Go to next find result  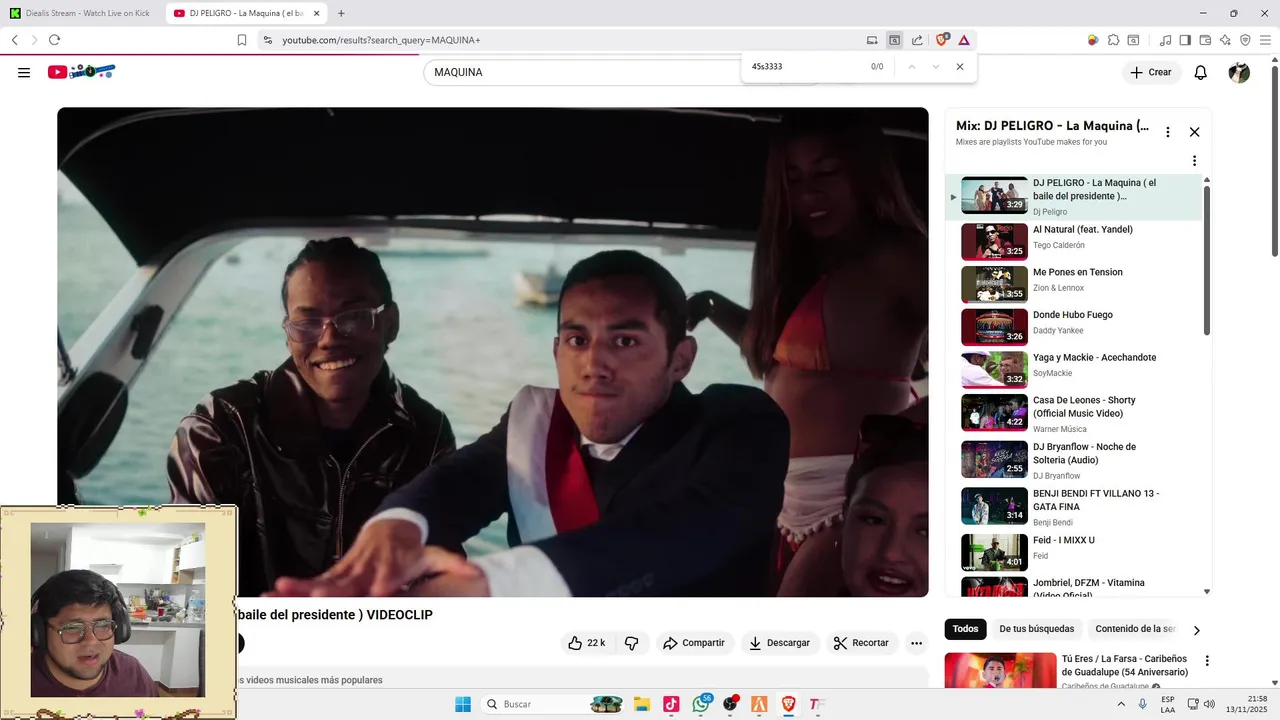[x=936, y=67]
